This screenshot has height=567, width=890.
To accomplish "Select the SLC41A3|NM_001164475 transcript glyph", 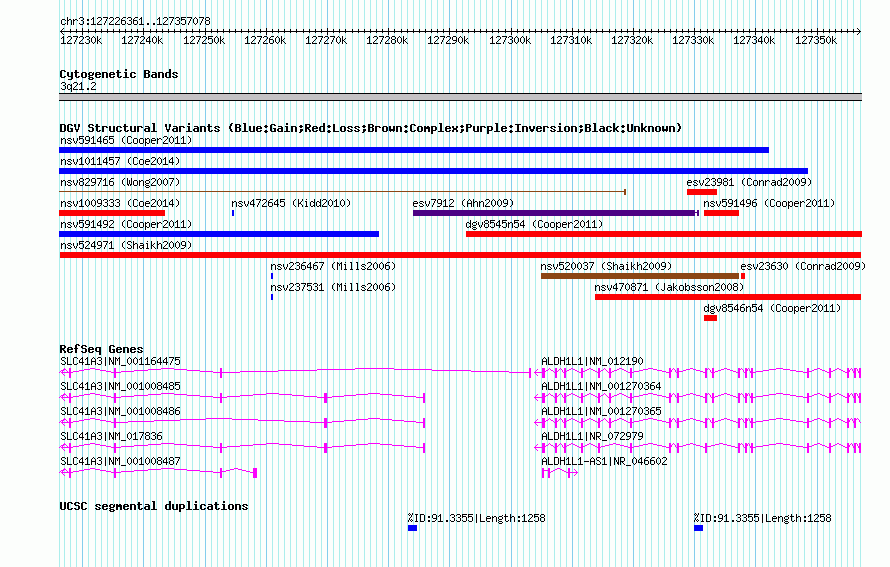I will (x=295, y=373).
